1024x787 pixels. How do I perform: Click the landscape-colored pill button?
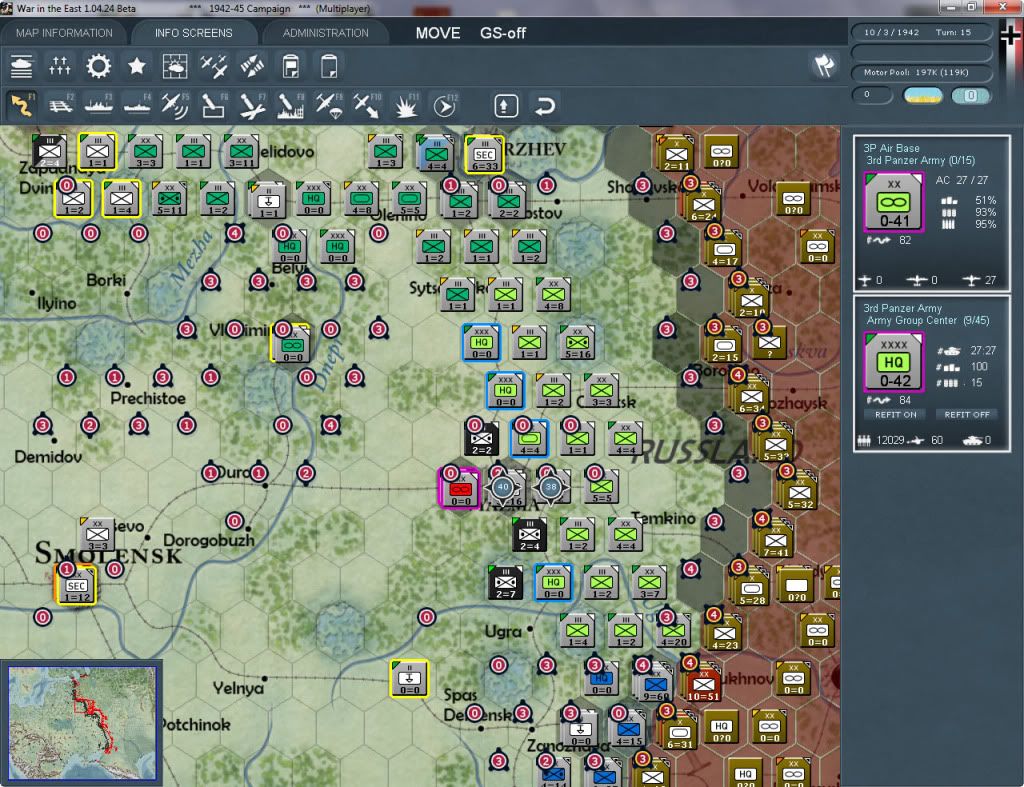(x=923, y=95)
